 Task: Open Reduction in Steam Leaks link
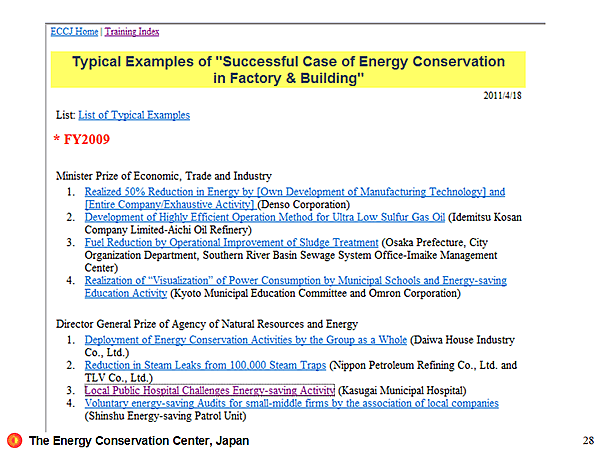(205, 365)
